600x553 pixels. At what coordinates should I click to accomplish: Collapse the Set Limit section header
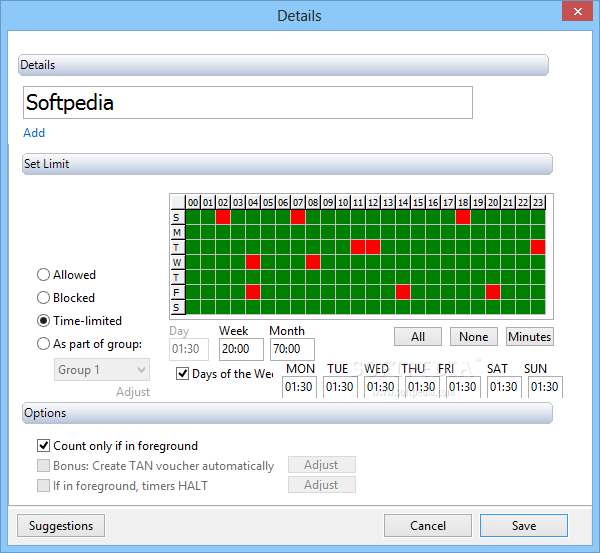coord(287,164)
